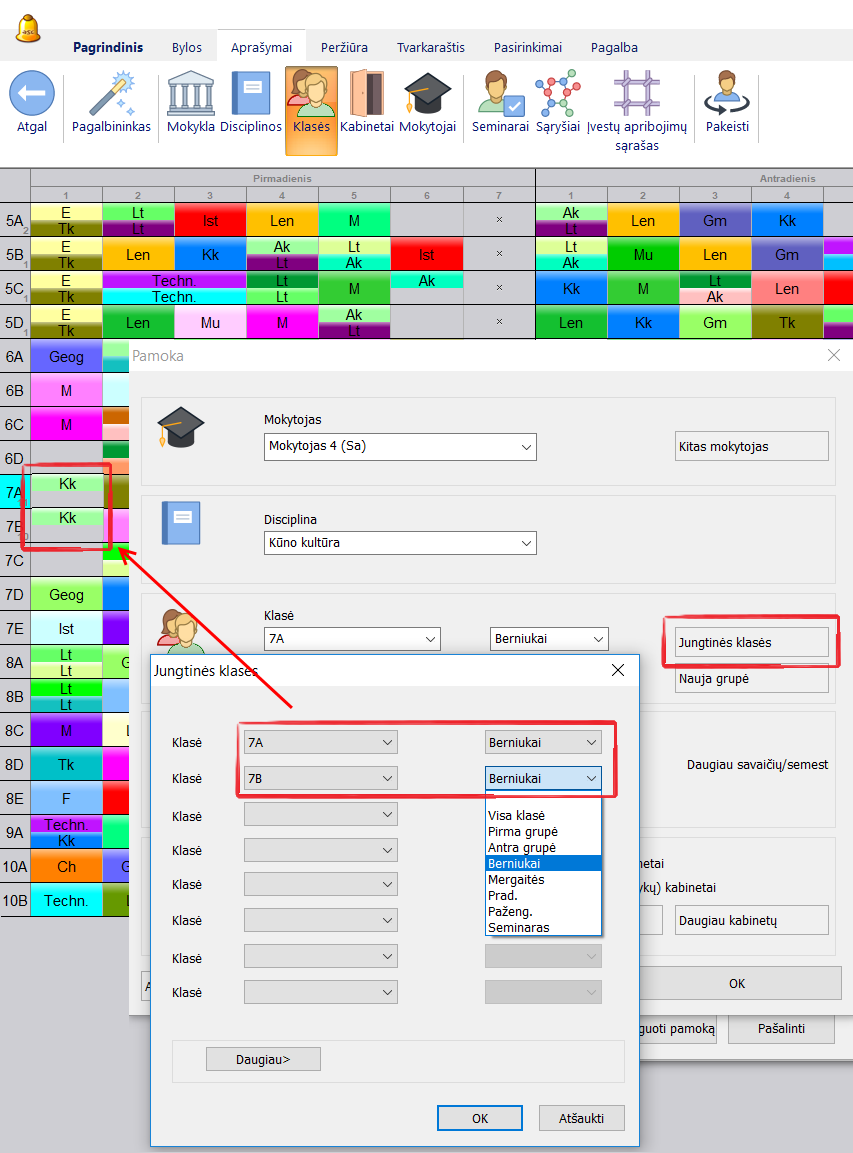
Task: Open the Peržiūra tab
Action: point(344,47)
